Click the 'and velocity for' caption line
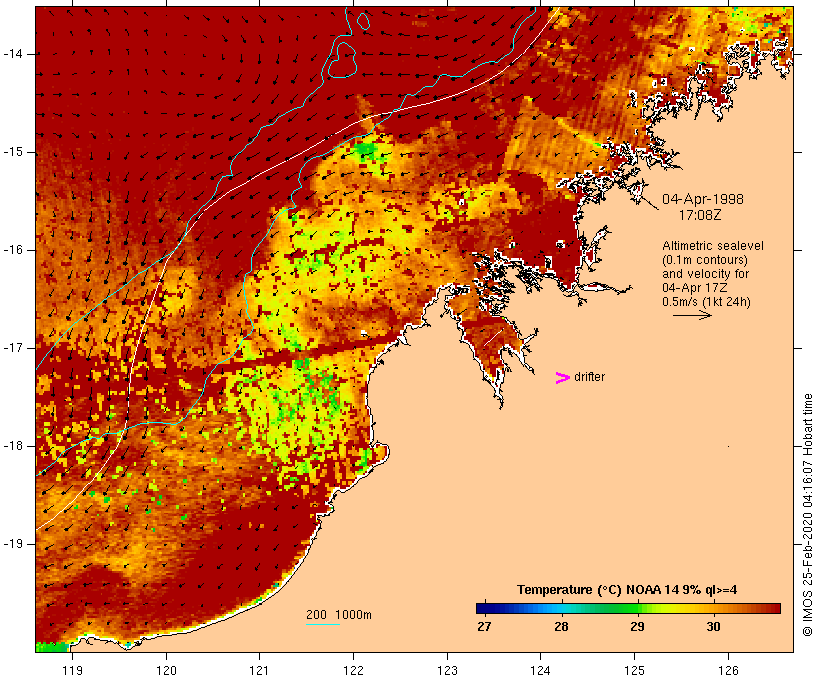Viewport: 820px width, 680px height. tap(705, 274)
